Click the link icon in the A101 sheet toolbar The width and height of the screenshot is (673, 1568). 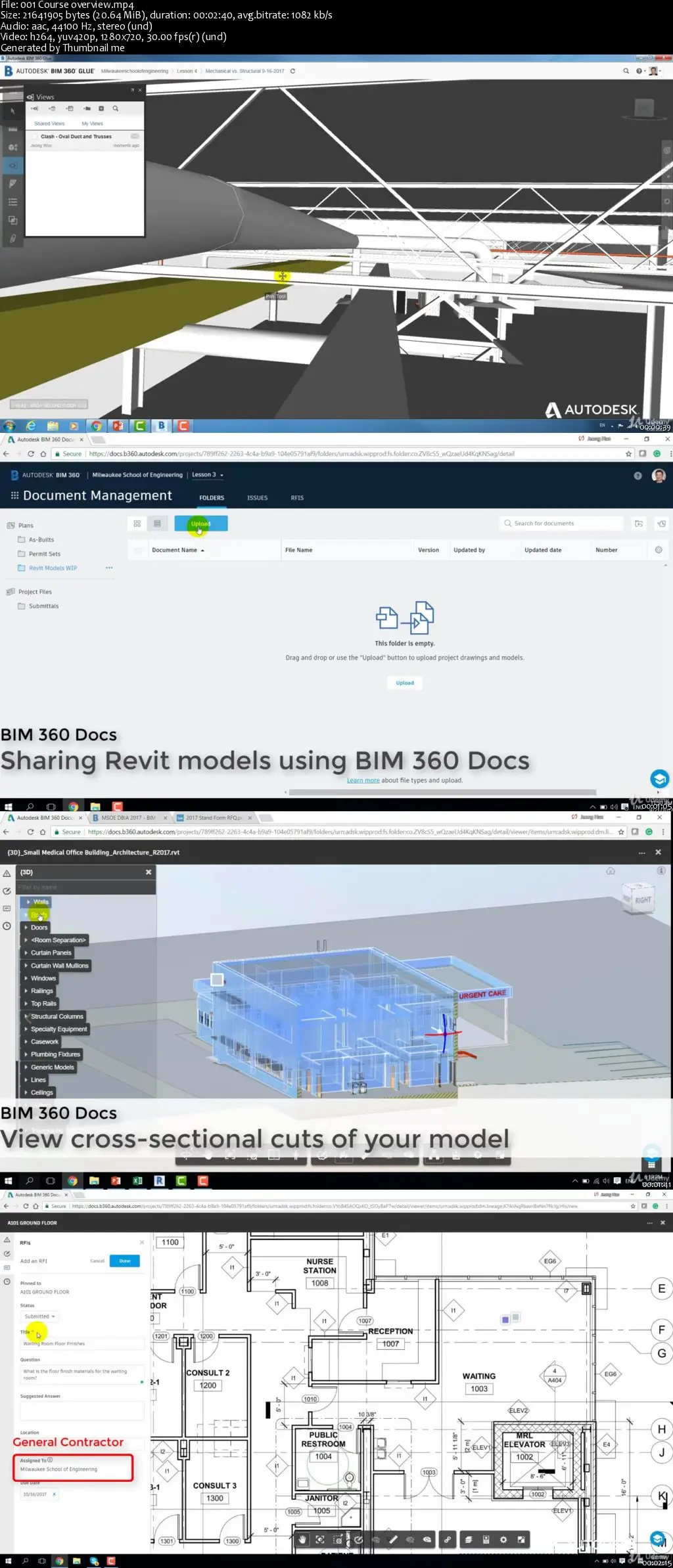(x=448, y=1539)
